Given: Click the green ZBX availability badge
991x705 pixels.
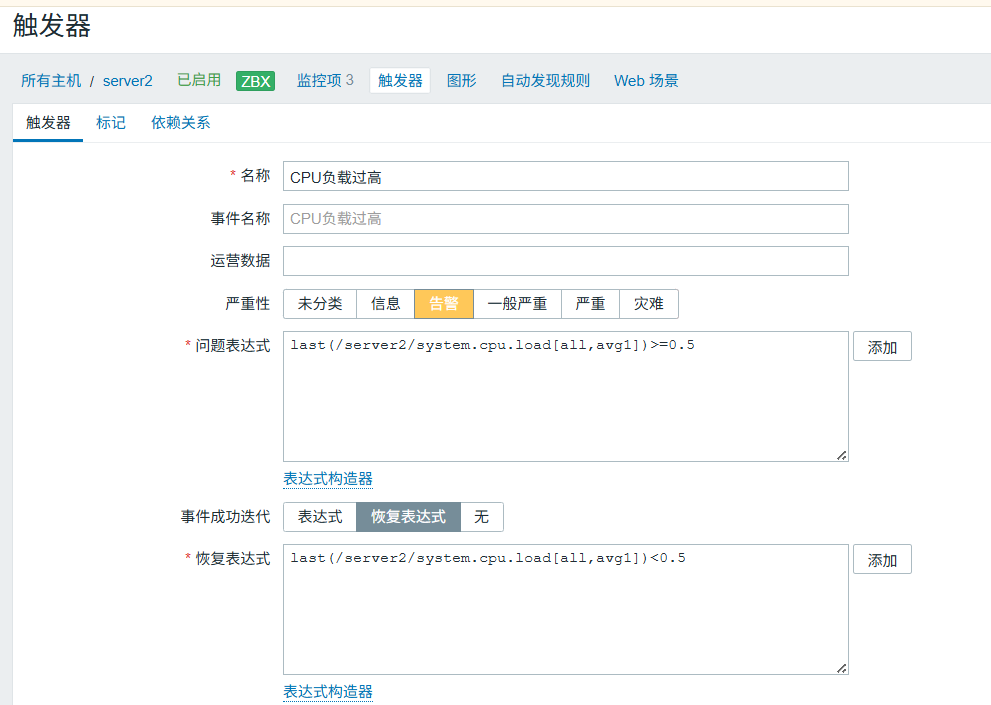Looking at the screenshot, I should 255,81.
